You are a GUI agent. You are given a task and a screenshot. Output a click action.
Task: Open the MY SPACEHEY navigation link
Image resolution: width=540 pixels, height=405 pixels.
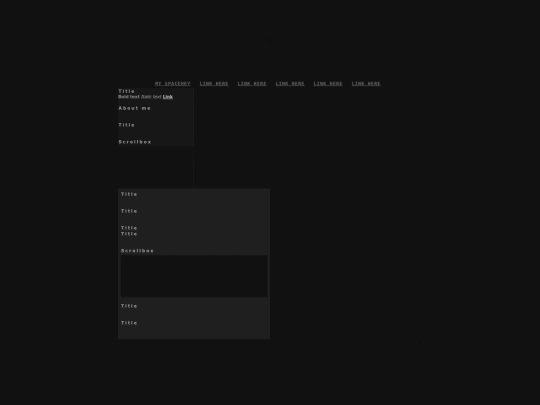pos(173,84)
